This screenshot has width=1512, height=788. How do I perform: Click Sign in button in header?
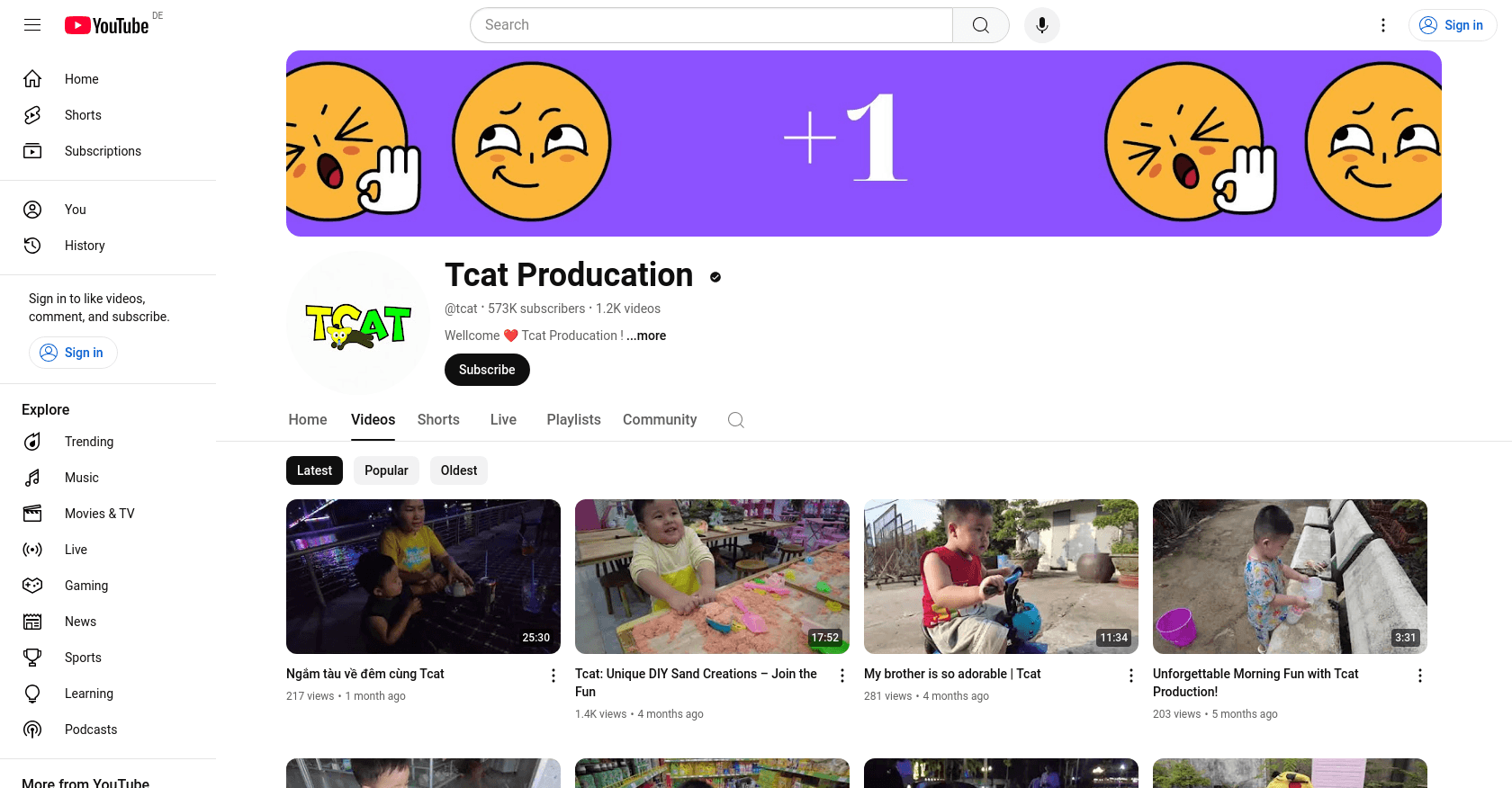(x=1452, y=25)
